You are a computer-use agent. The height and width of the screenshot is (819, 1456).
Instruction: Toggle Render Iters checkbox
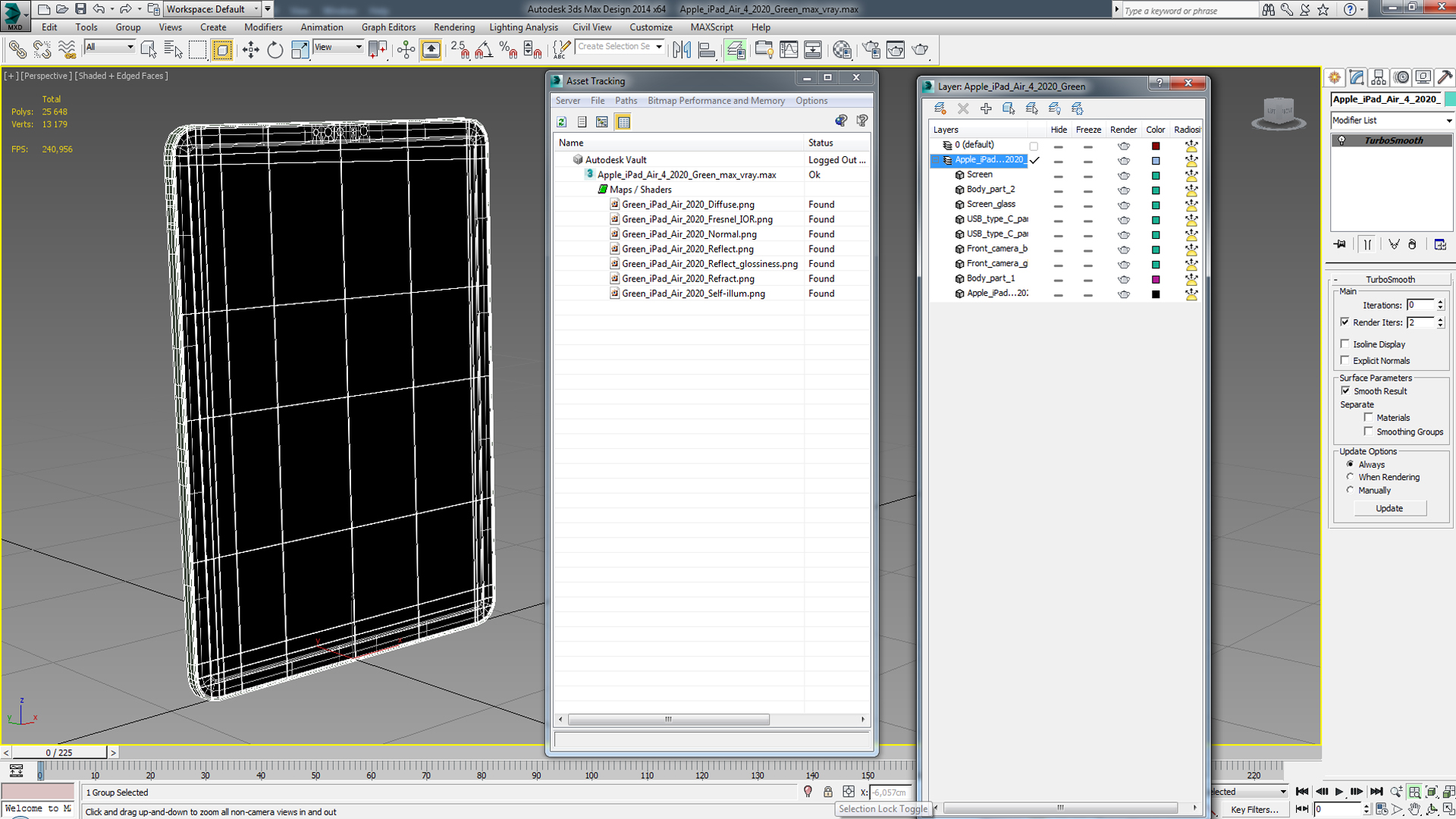[x=1345, y=322]
